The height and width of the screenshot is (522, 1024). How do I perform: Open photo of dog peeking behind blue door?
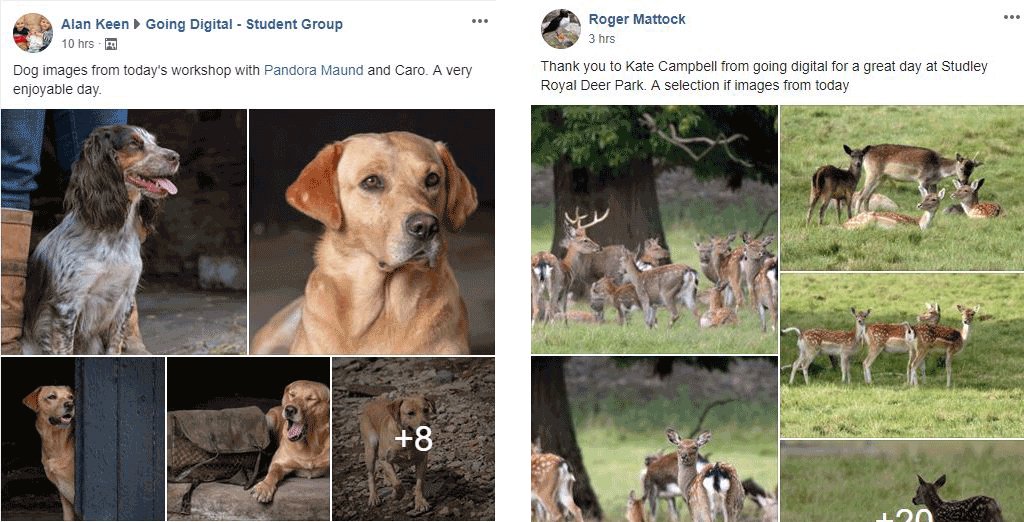point(82,438)
